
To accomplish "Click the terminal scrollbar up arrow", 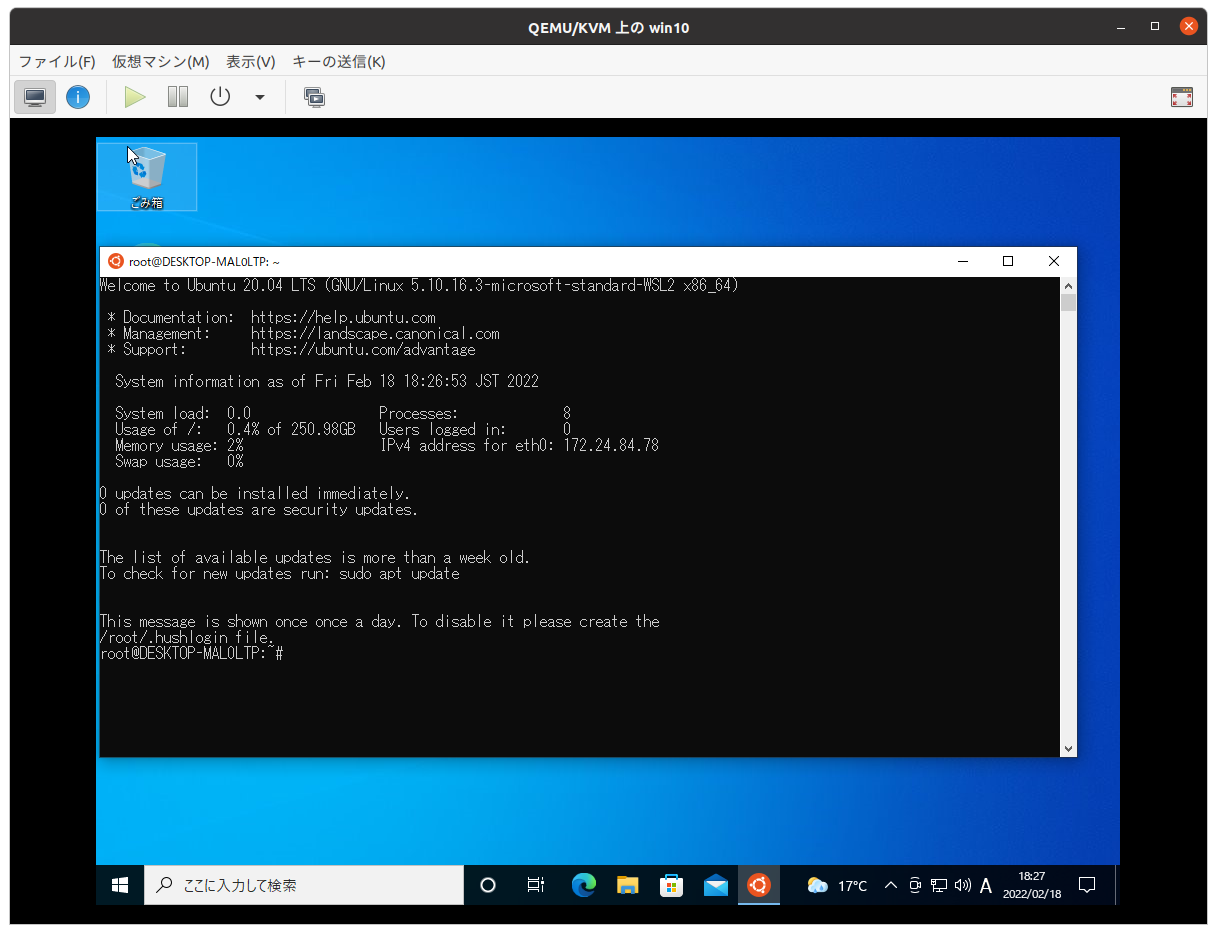I will pyautogui.click(x=1068, y=286).
